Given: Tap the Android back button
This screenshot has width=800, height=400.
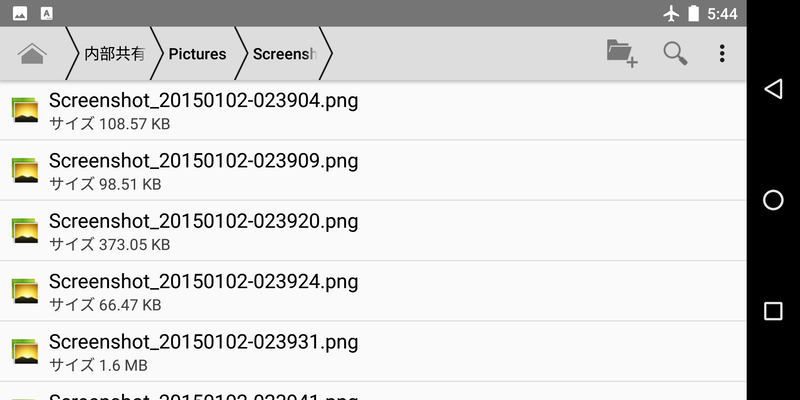Looking at the screenshot, I should click(773, 90).
